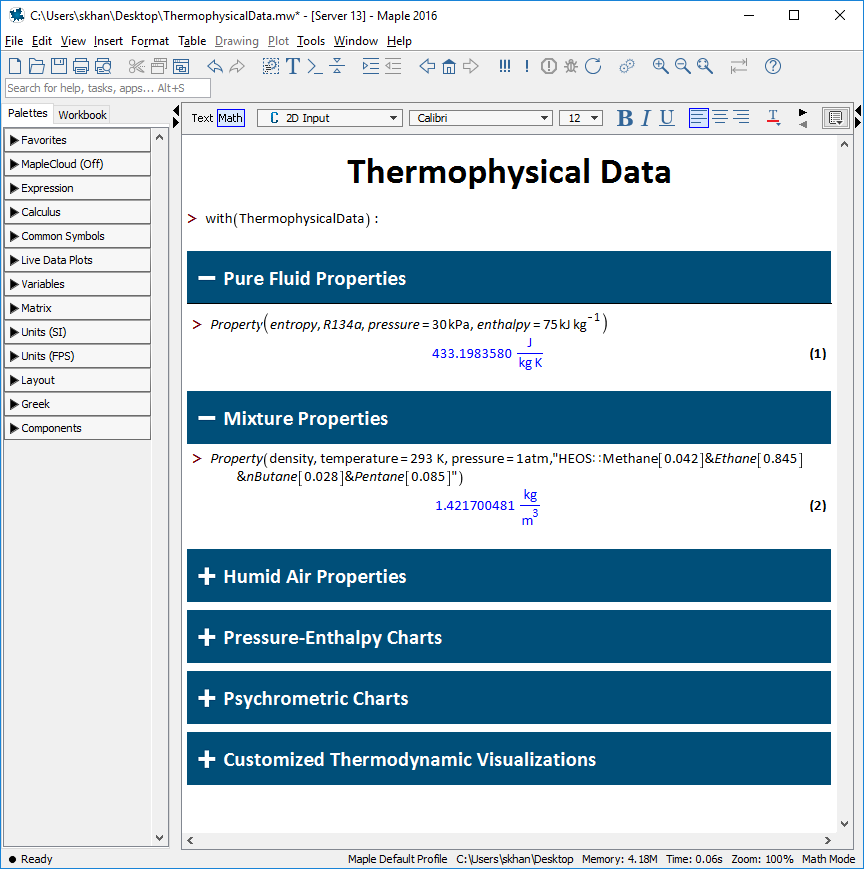Save the worksheet with the disk icon
This screenshot has height=869, width=865.
[x=59, y=66]
